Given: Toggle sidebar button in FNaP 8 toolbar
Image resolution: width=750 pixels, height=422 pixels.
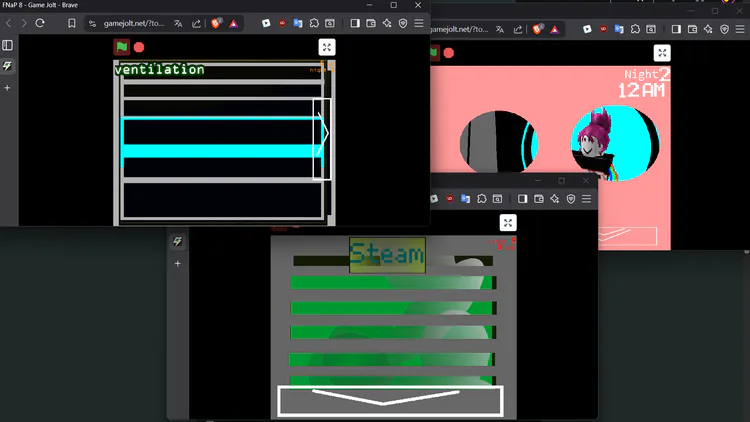Looking at the screenshot, I should coord(355,23).
